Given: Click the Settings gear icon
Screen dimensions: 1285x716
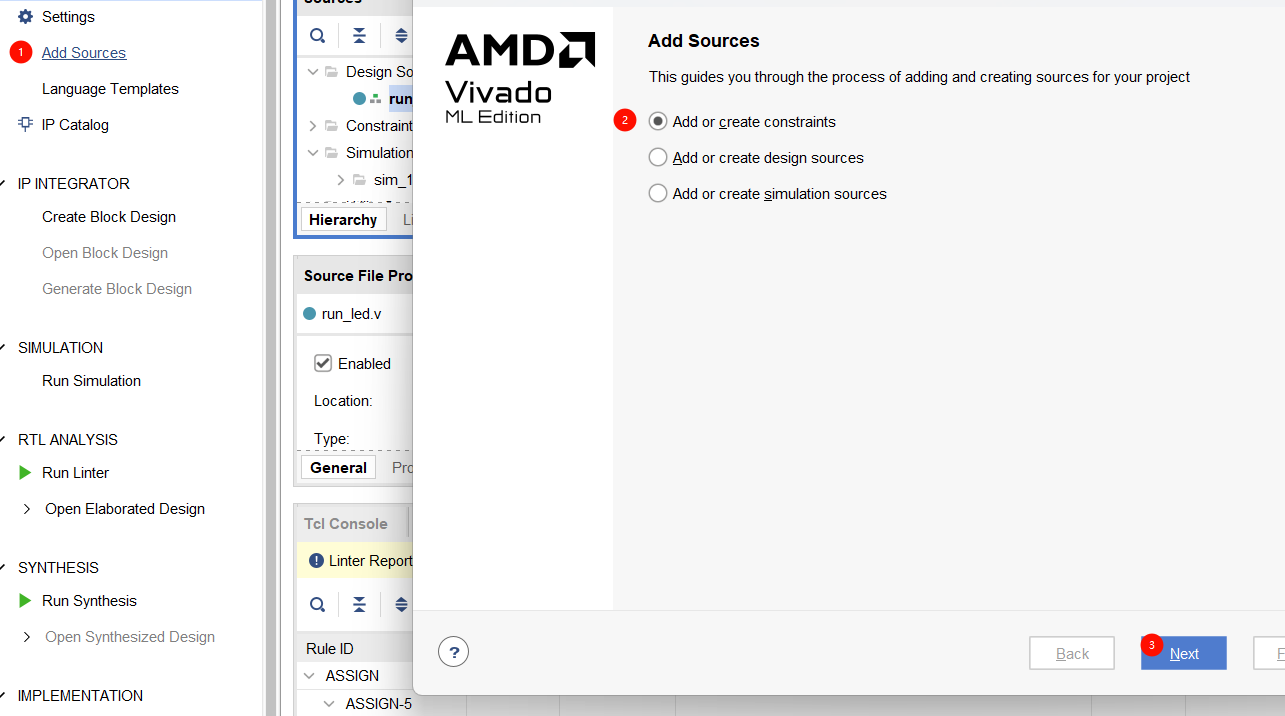Looking at the screenshot, I should (26, 17).
